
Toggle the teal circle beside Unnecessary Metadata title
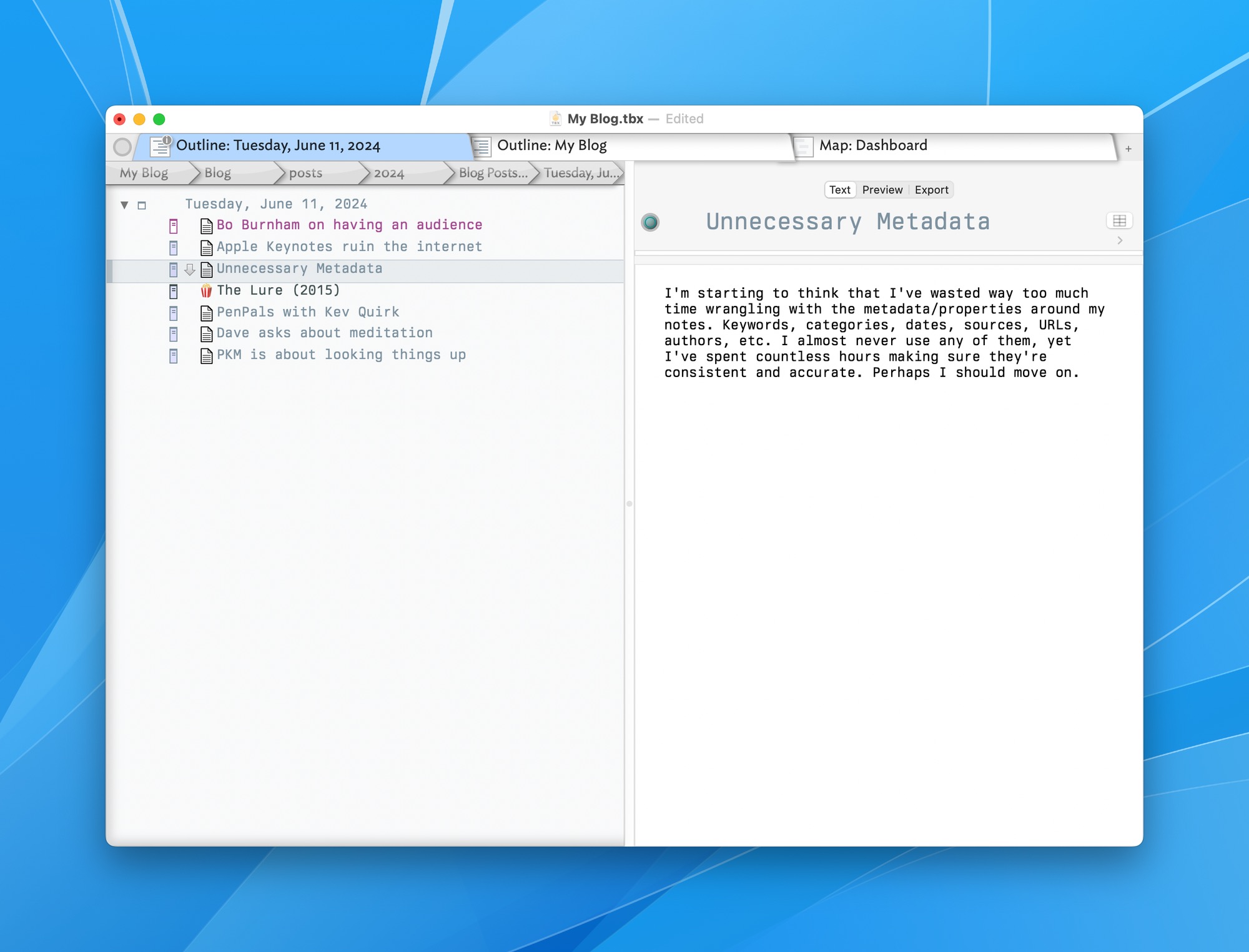coord(650,222)
